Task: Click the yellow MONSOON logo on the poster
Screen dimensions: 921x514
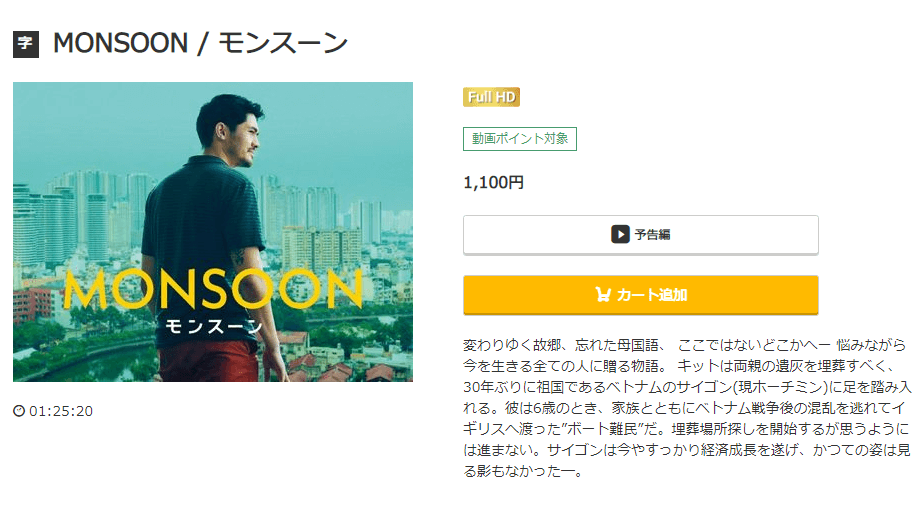Action: tap(213, 289)
